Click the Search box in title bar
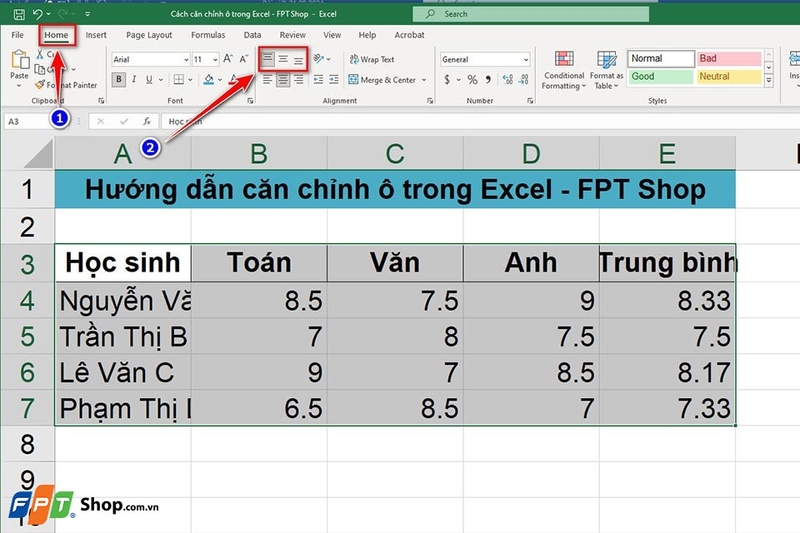 tap(531, 14)
